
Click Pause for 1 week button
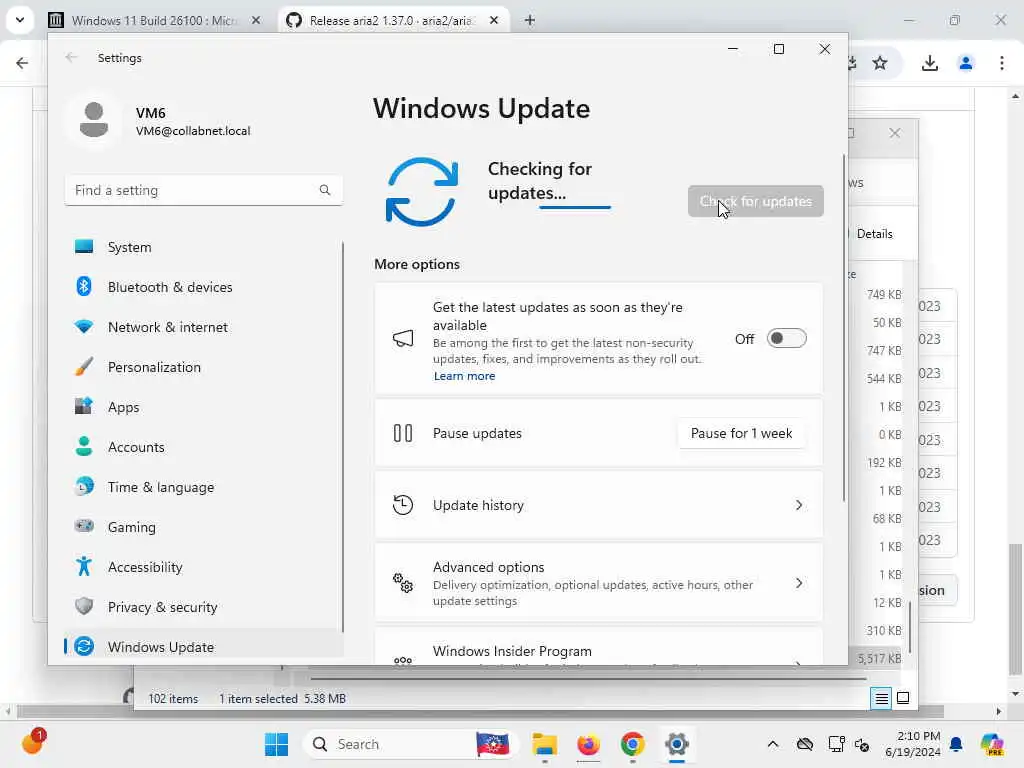(x=741, y=433)
